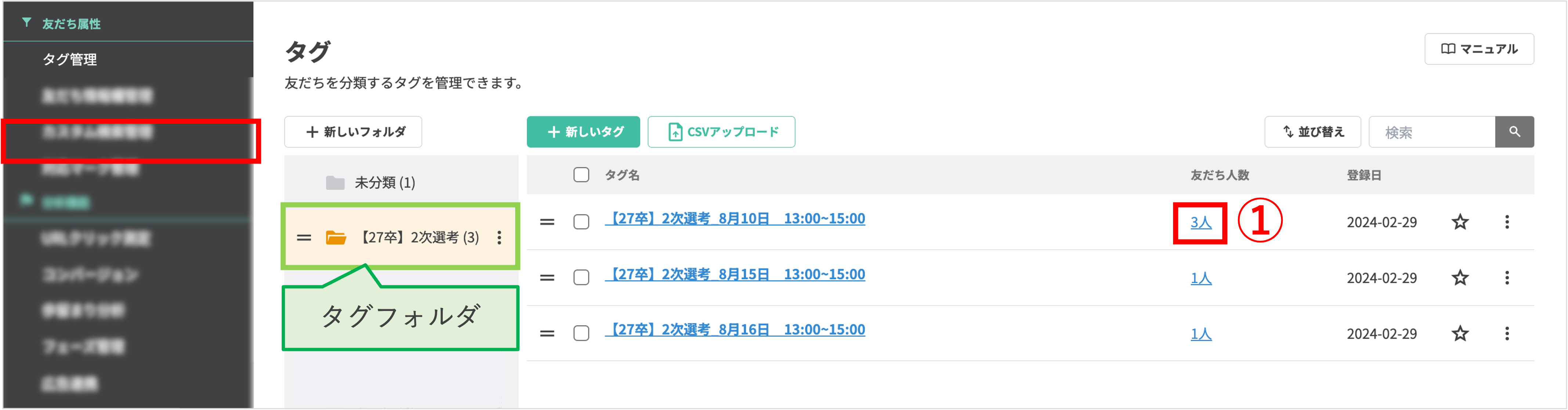Open three-dot menu for 8月16日 tag
The image size is (1568, 410).
tap(1507, 333)
